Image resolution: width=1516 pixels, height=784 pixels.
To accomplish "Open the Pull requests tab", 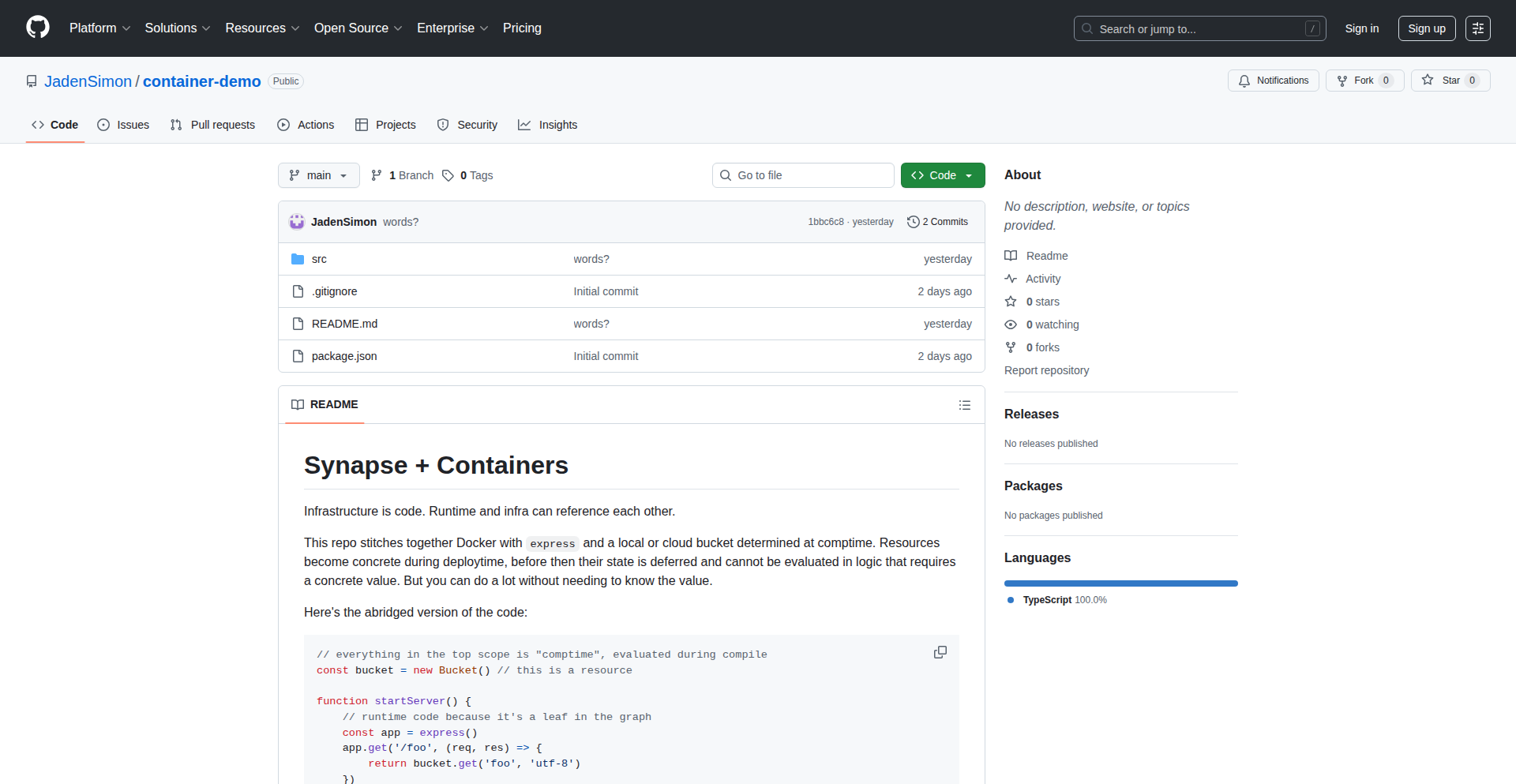I will [x=212, y=125].
